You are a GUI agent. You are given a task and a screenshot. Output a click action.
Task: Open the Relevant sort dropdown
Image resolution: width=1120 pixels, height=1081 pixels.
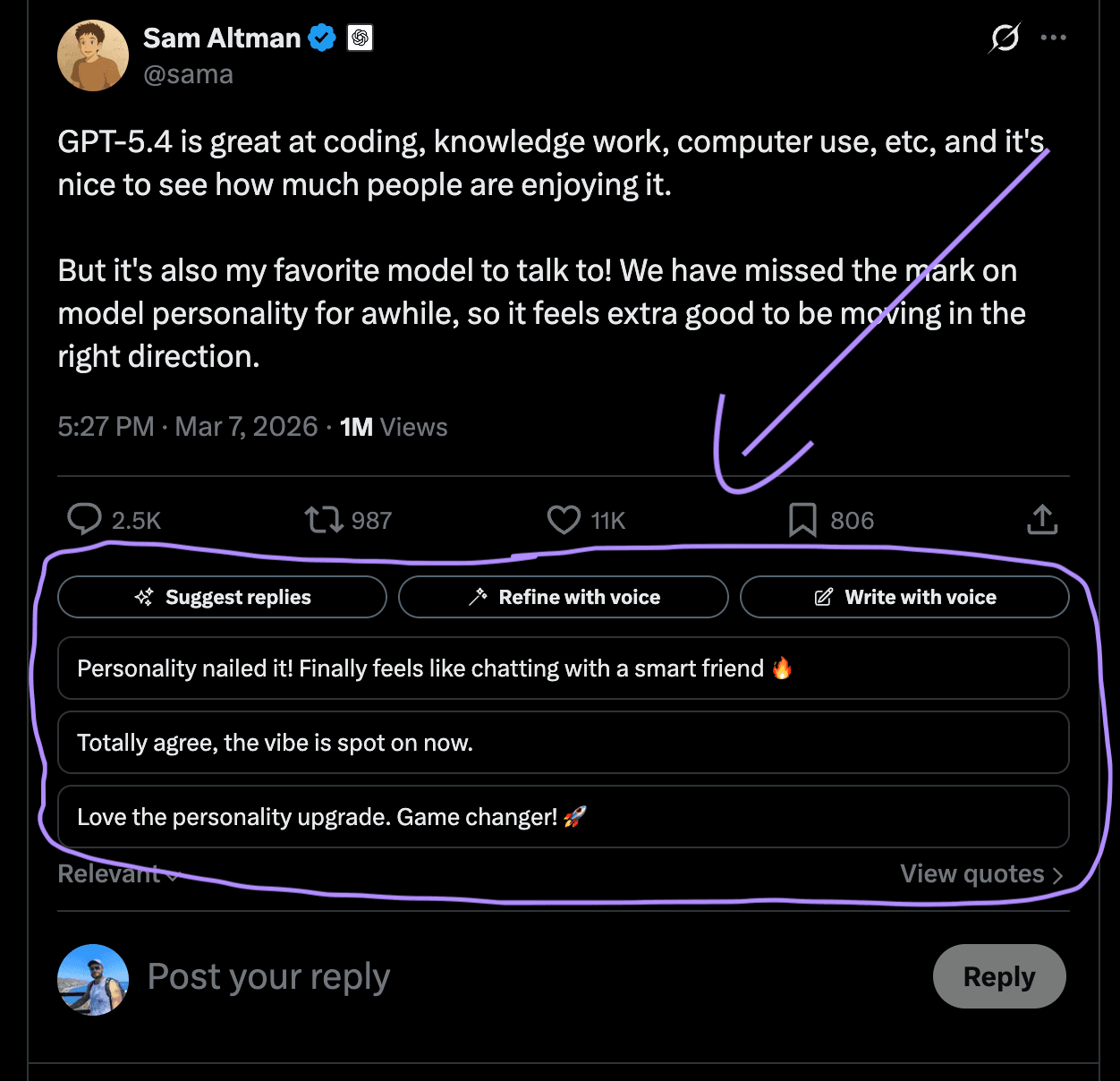117,873
